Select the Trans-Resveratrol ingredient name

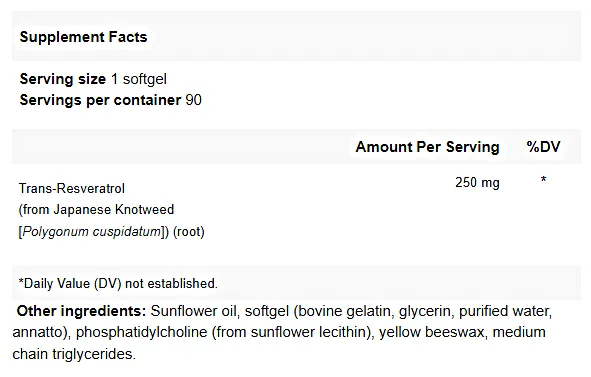click(x=72, y=188)
